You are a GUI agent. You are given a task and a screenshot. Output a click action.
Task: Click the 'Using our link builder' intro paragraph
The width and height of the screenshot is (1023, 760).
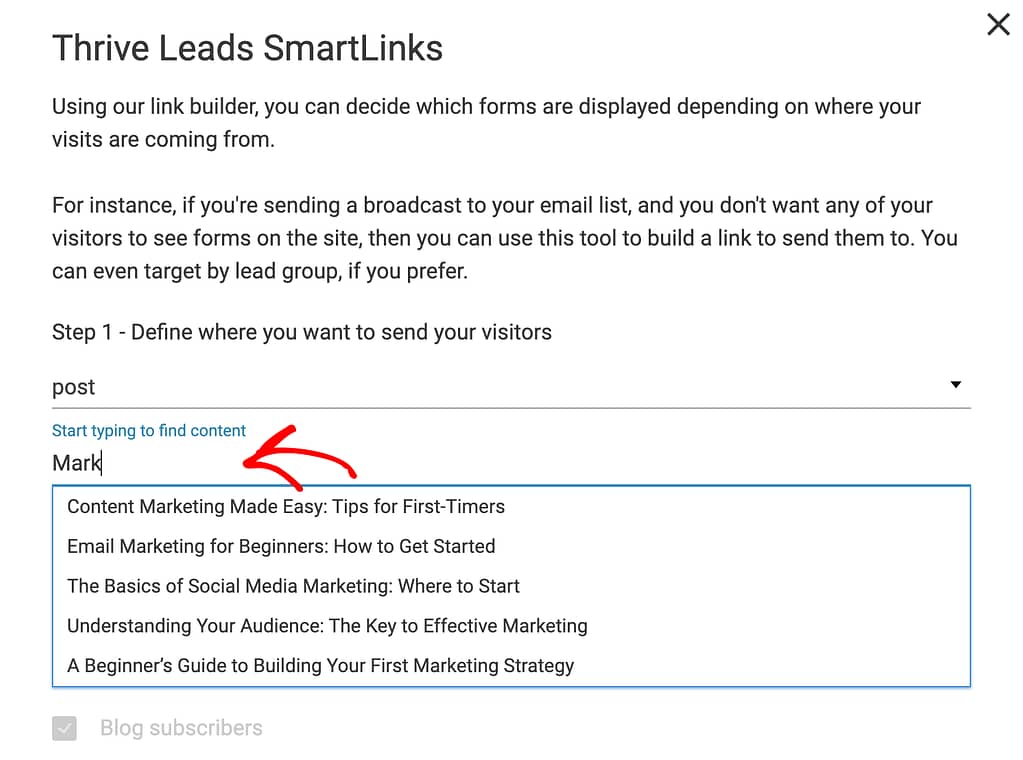[486, 123]
